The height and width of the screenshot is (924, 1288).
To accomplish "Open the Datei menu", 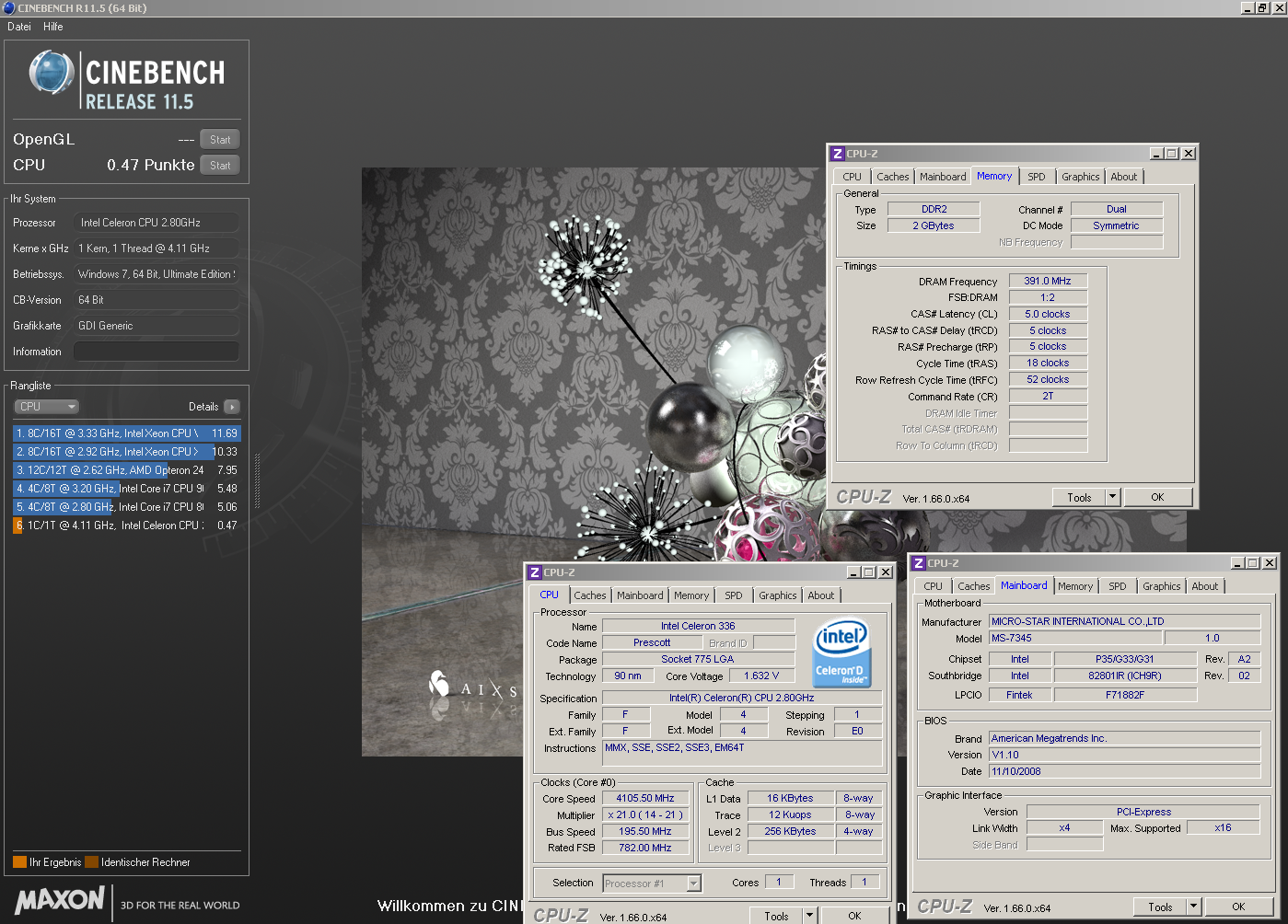I will (19, 27).
